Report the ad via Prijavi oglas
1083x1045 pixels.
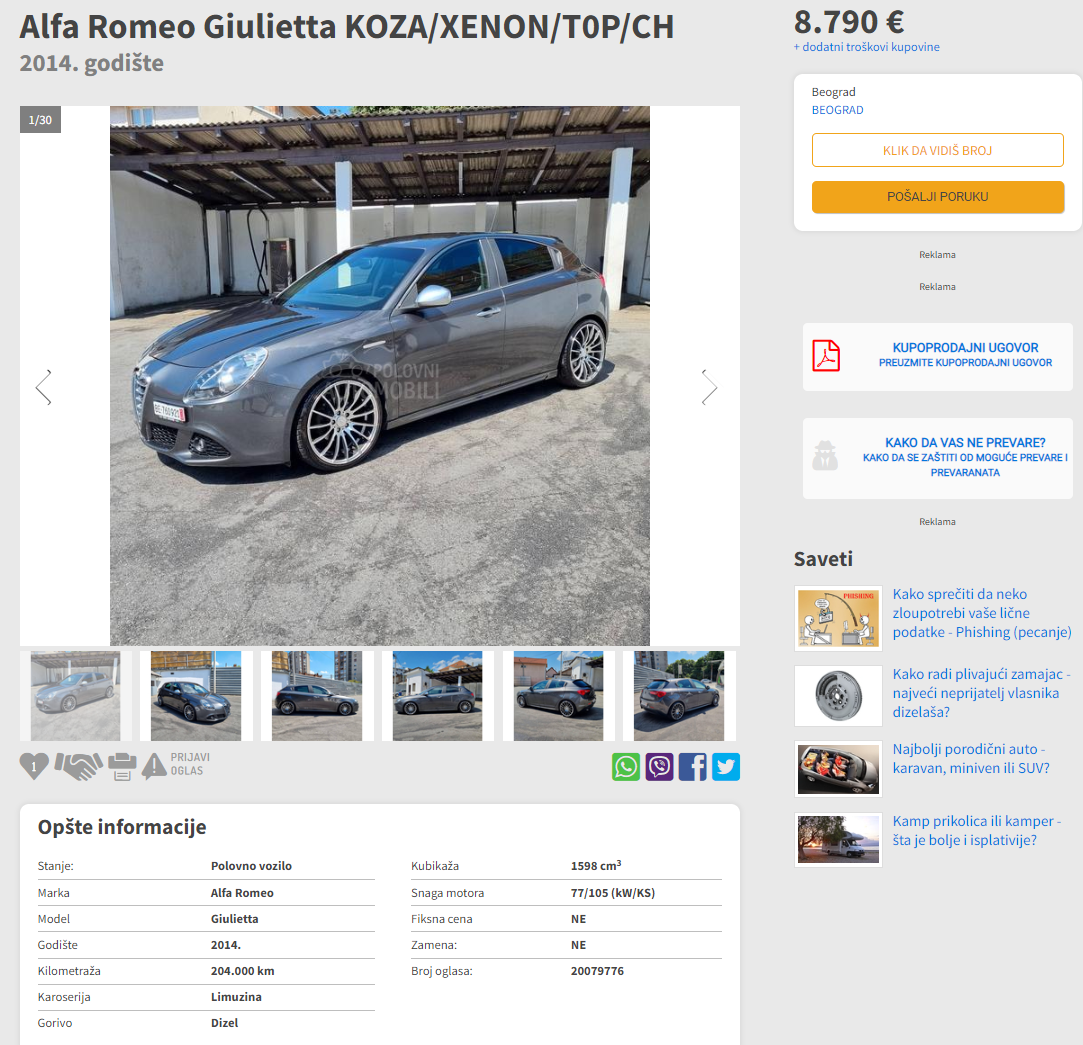[176, 765]
